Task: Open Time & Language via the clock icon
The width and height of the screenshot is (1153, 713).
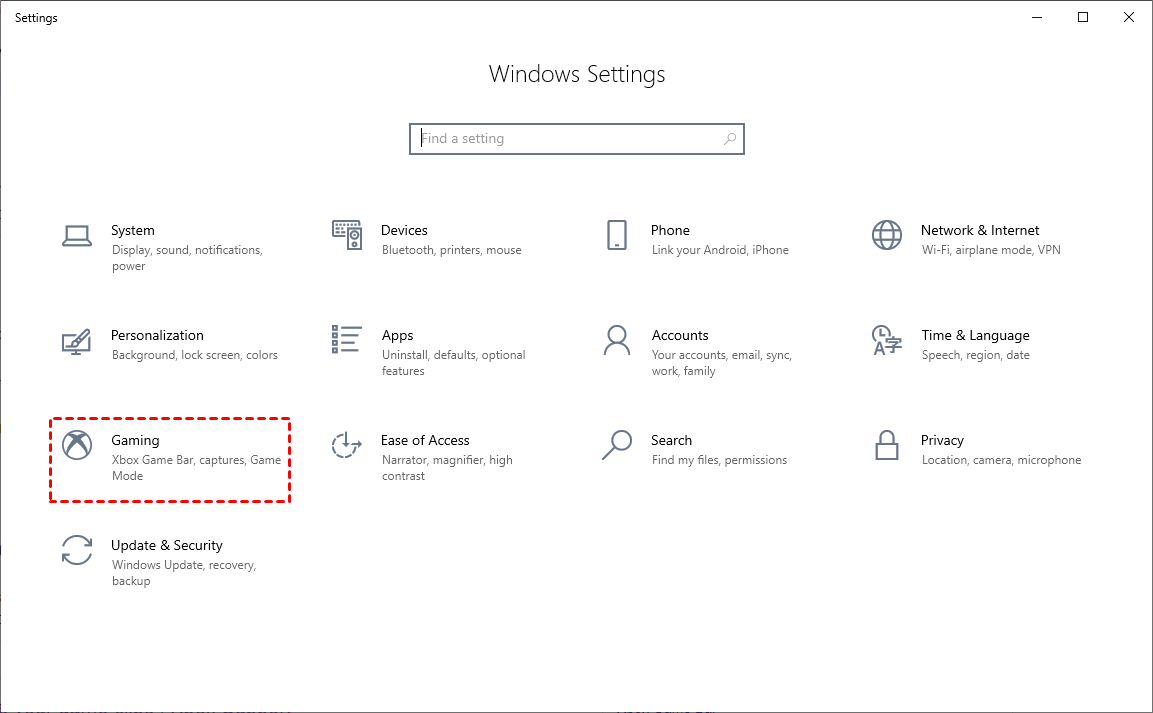Action: pyautogui.click(x=886, y=341)
